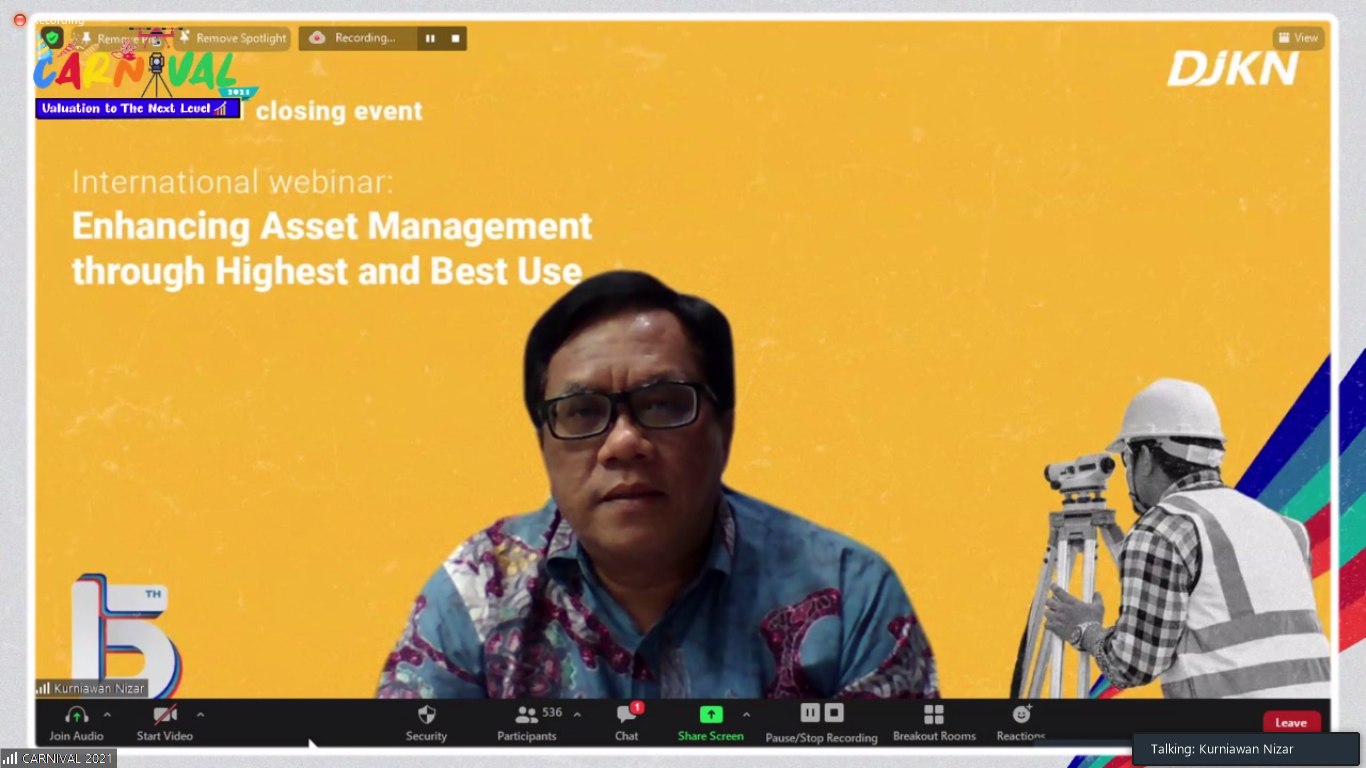This screenshot has width=1366, height=768.
Task: Stop recording from the bottom toolbar
Action: 834,713
